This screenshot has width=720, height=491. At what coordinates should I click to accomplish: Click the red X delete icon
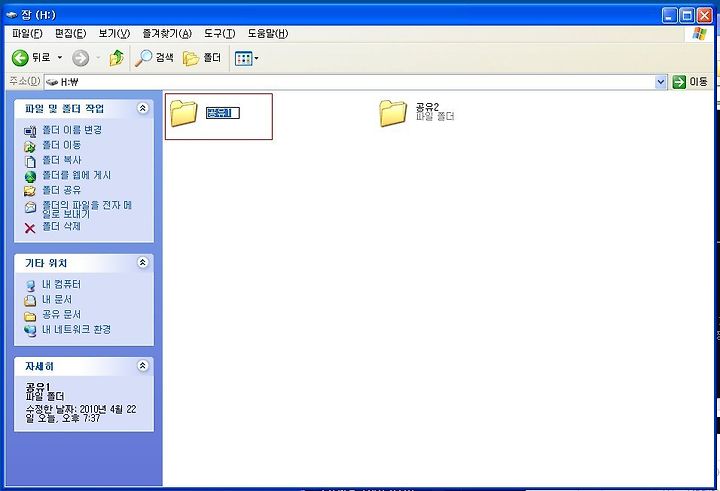click(30, 228)
